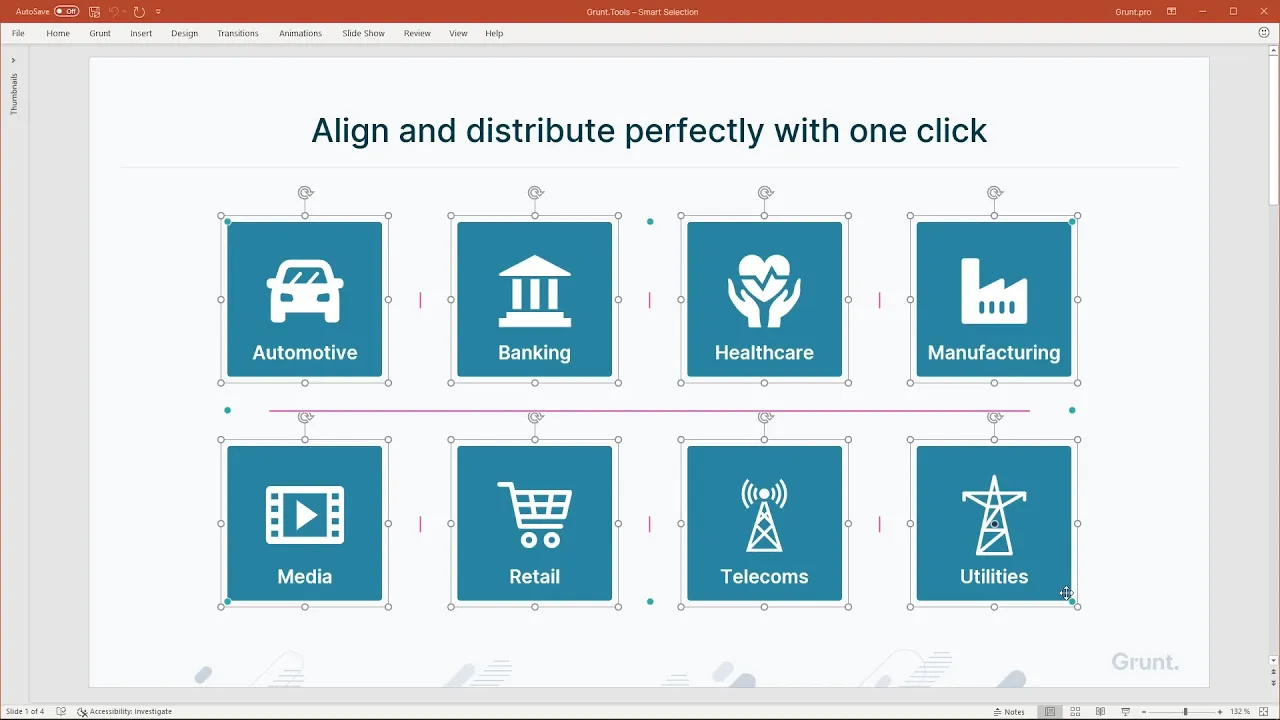This screenshot has width=1280, height=720.
Task: Click the Automotive label text
Action: point(305,352)
